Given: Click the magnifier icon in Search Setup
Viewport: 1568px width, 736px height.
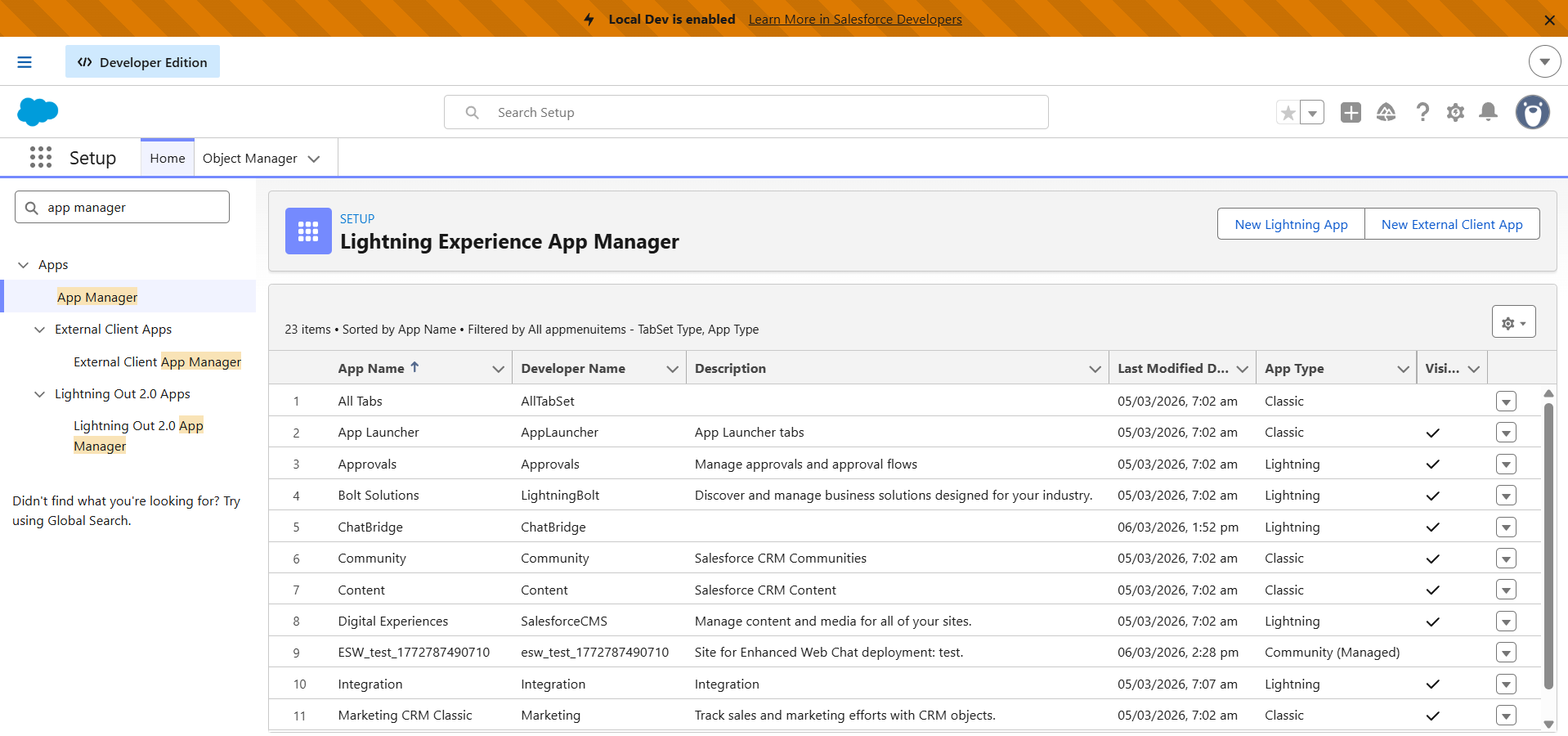Looking at the screenshot, I should [x=472, y=112].
